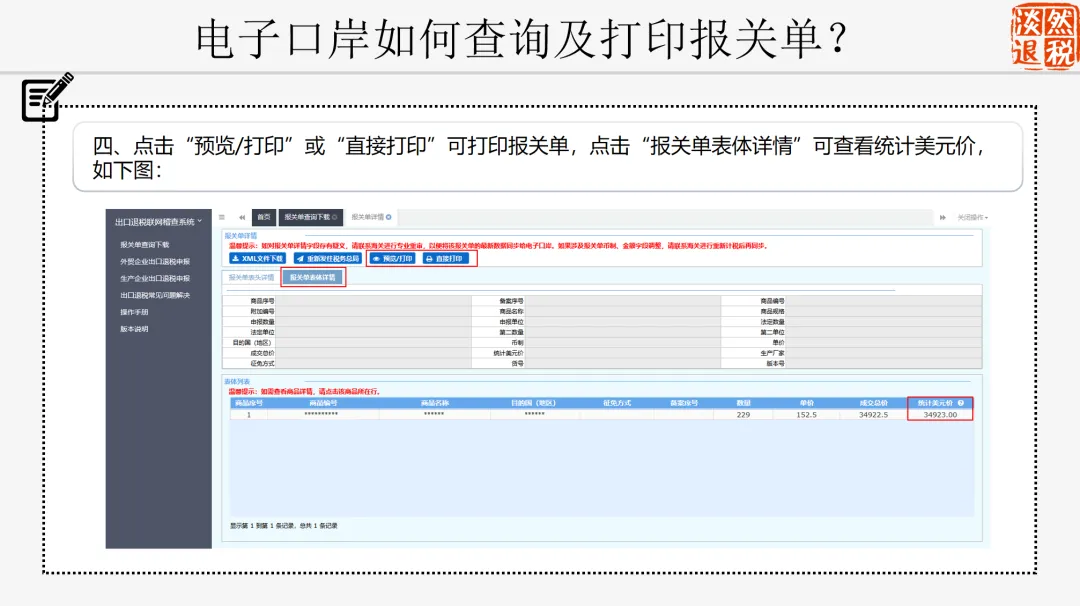Click the USD value cell 34923.00
Image resolution: width=1080 pixels, height=606 pixels.
[940, 415]
